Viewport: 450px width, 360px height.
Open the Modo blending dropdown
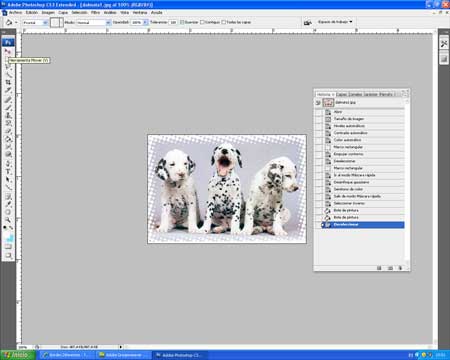coord(94,22)
